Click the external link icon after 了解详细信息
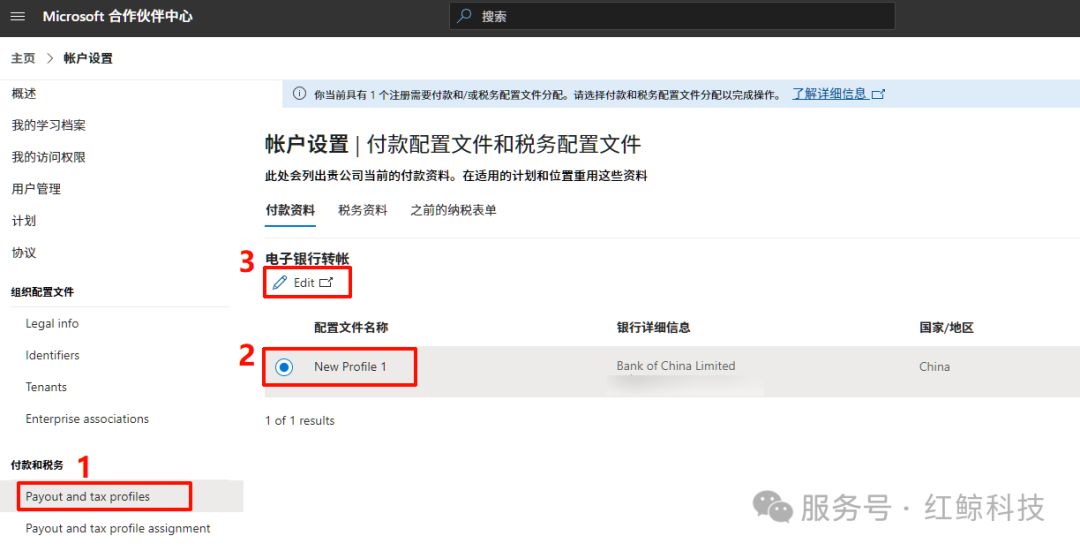 click(x=878, y=94)
